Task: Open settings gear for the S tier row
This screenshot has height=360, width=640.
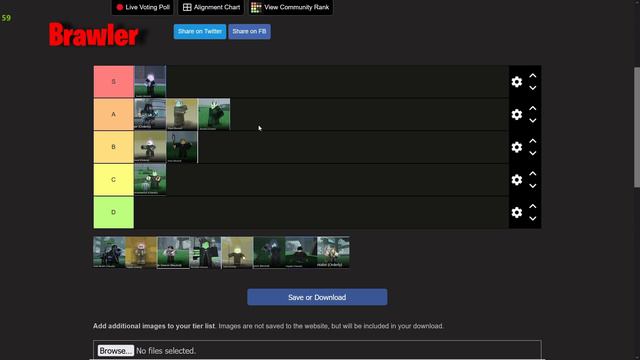Action: point(517,82)
